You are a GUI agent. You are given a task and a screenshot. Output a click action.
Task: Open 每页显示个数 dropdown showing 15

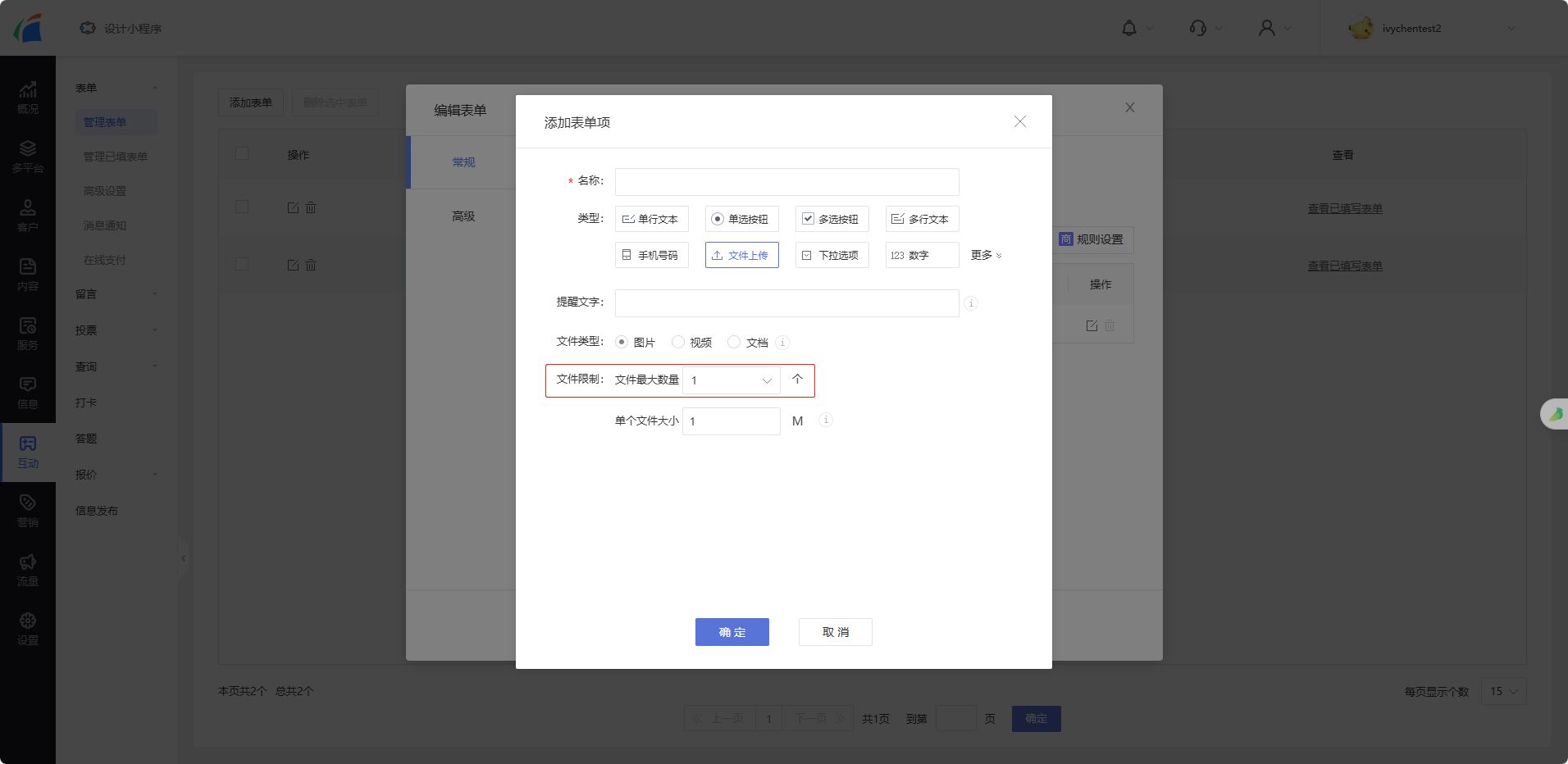click(1503, 691)
